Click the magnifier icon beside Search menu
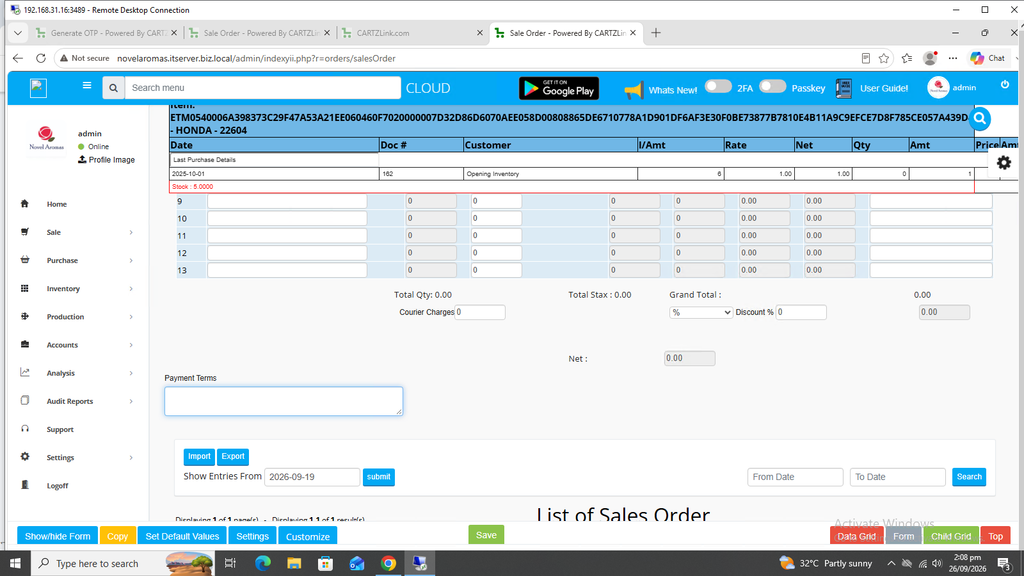Viewport: 1024px width, 576px height. [x=114, y=88]
